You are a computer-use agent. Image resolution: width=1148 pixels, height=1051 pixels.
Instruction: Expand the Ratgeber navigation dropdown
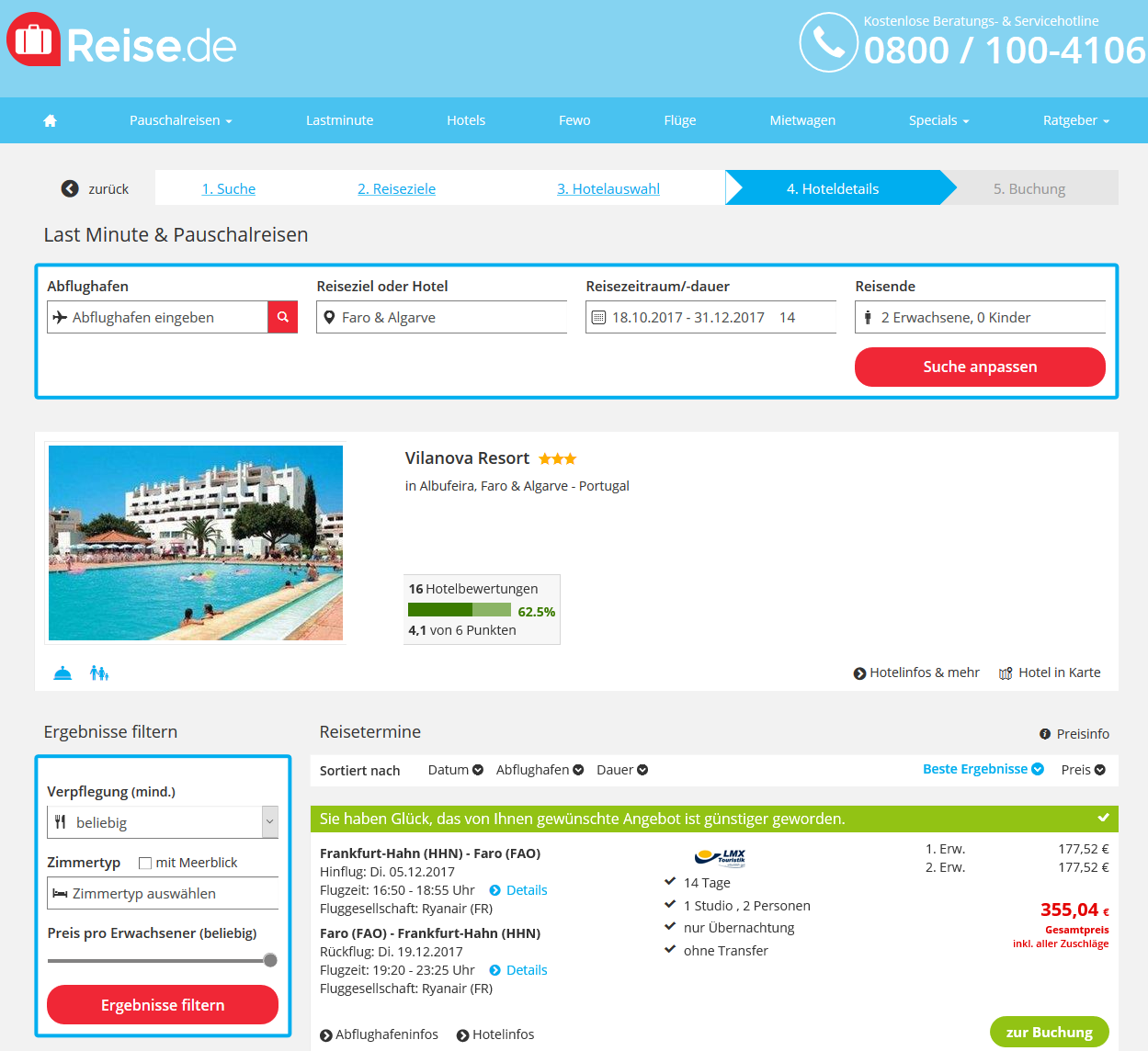(1076, 120)
